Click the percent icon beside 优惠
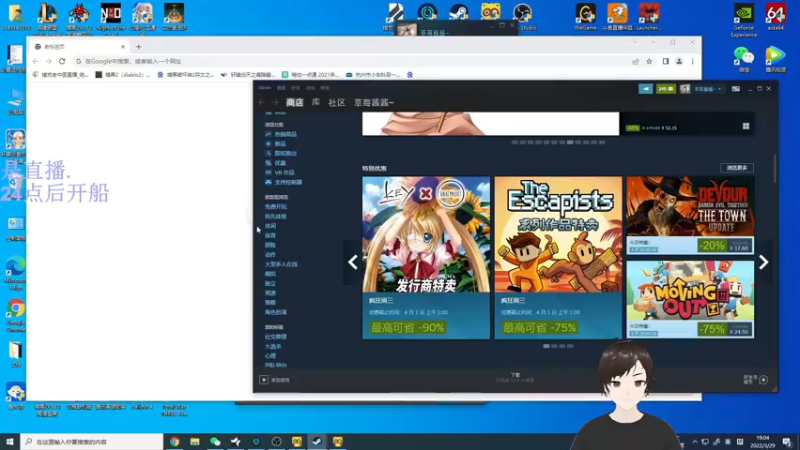 (x=268, y=163)
